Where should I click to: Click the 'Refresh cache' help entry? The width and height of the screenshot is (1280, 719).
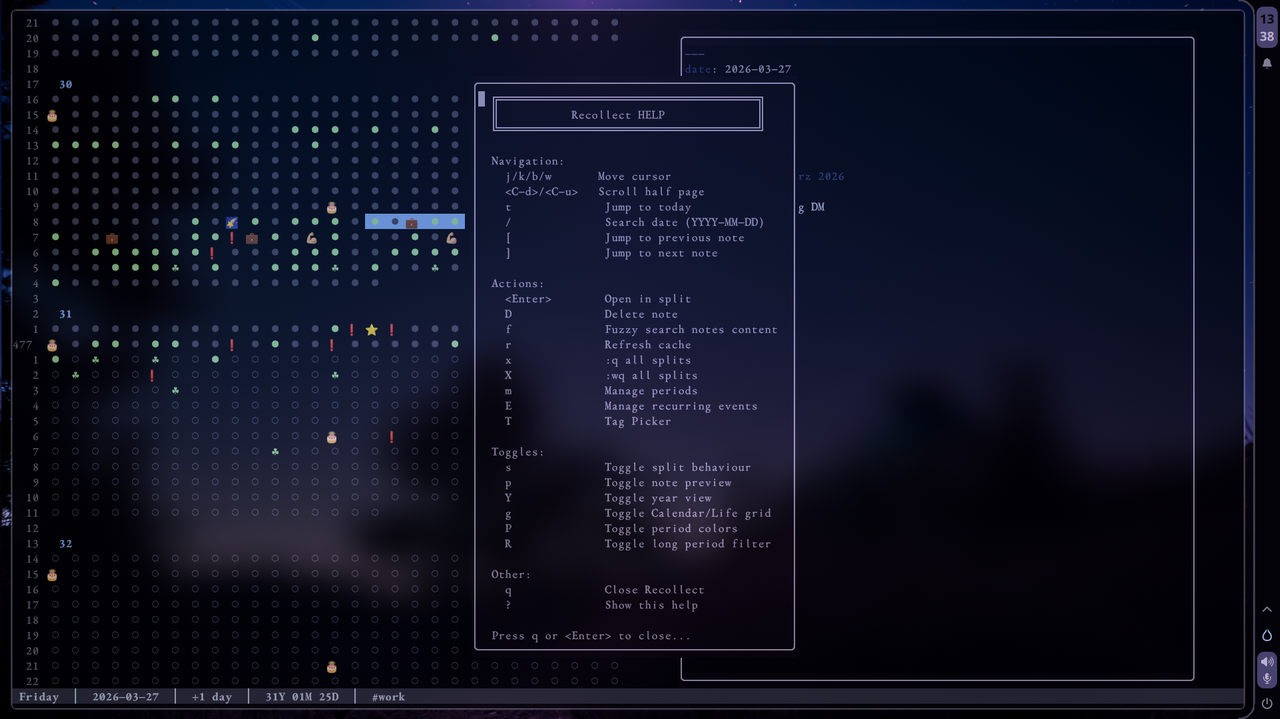[648, 345]
